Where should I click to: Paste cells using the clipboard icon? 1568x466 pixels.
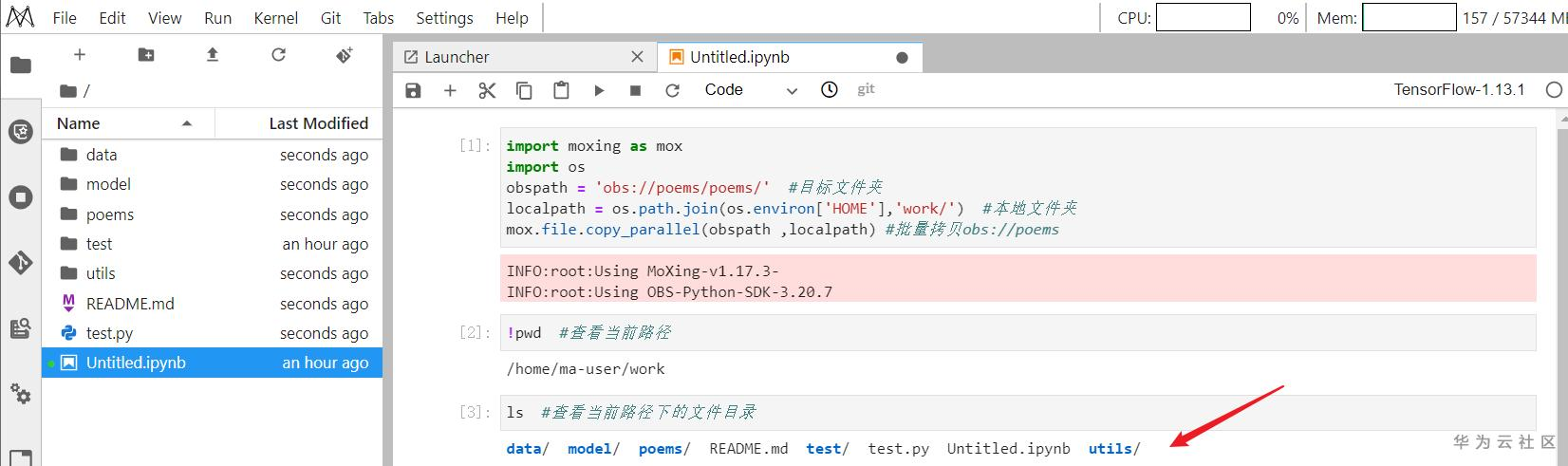561,90
